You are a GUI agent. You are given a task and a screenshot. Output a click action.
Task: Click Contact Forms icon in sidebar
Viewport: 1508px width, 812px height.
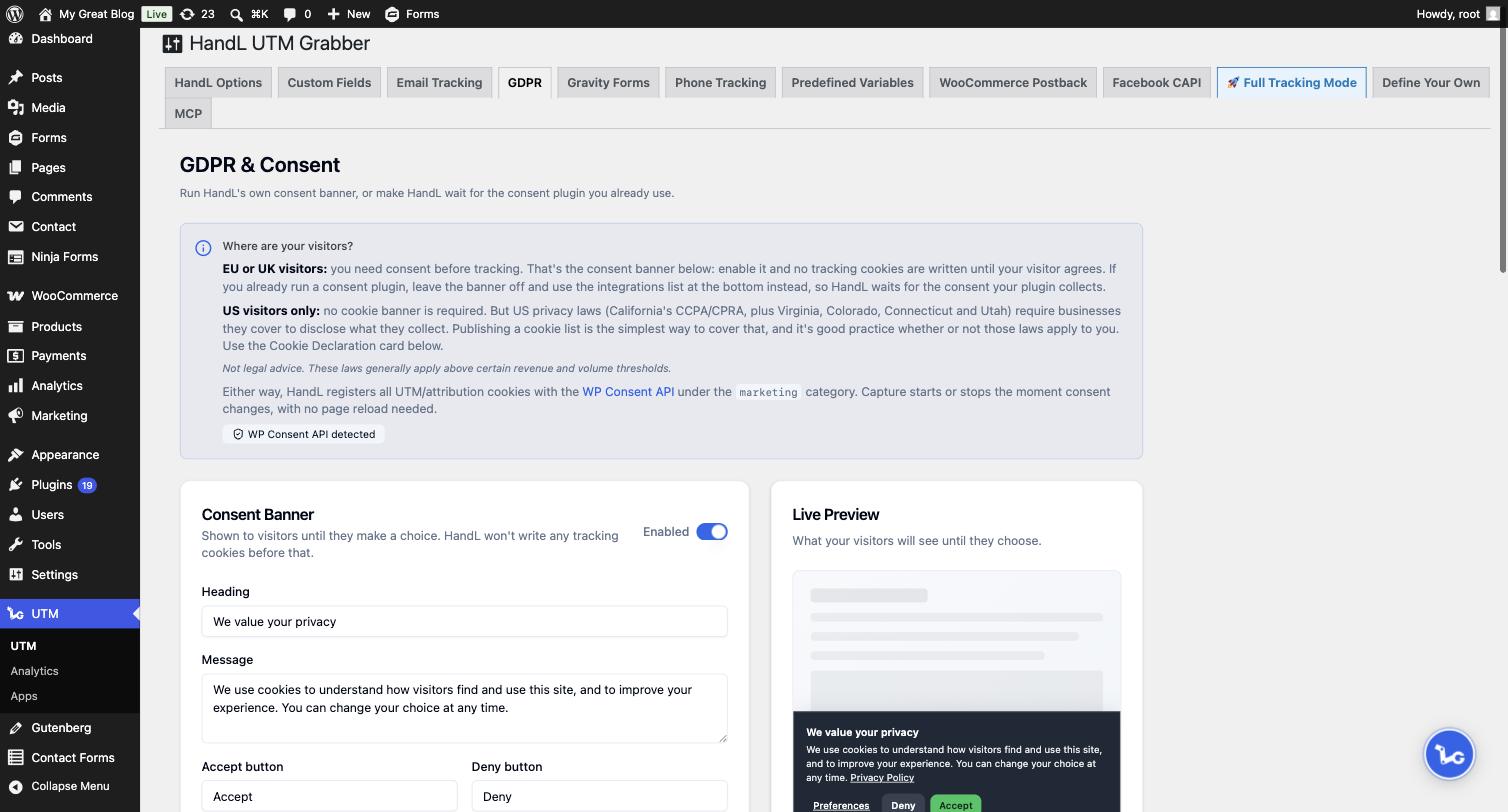click(15, 758)
